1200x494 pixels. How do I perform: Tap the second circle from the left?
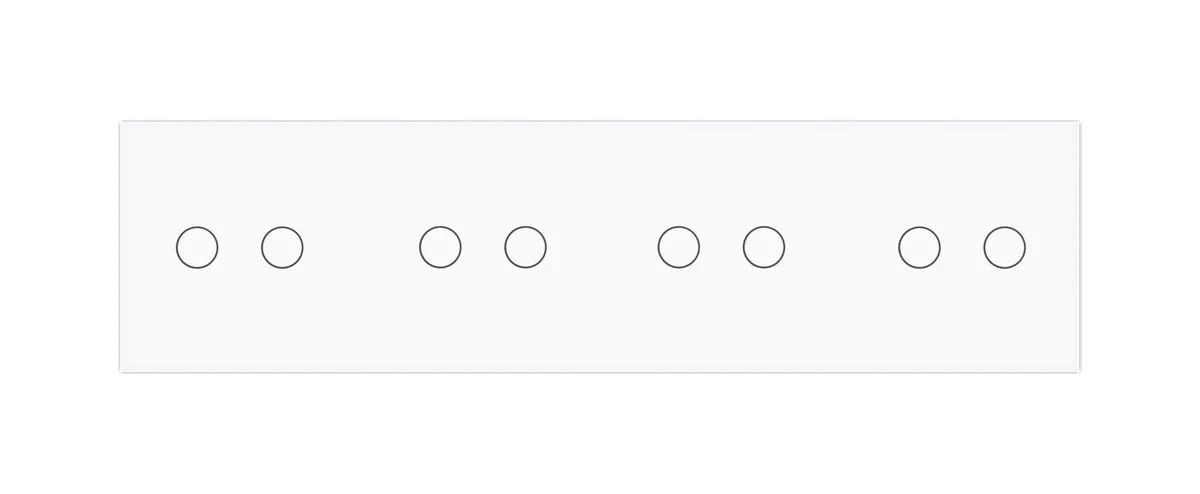[282, 247]
